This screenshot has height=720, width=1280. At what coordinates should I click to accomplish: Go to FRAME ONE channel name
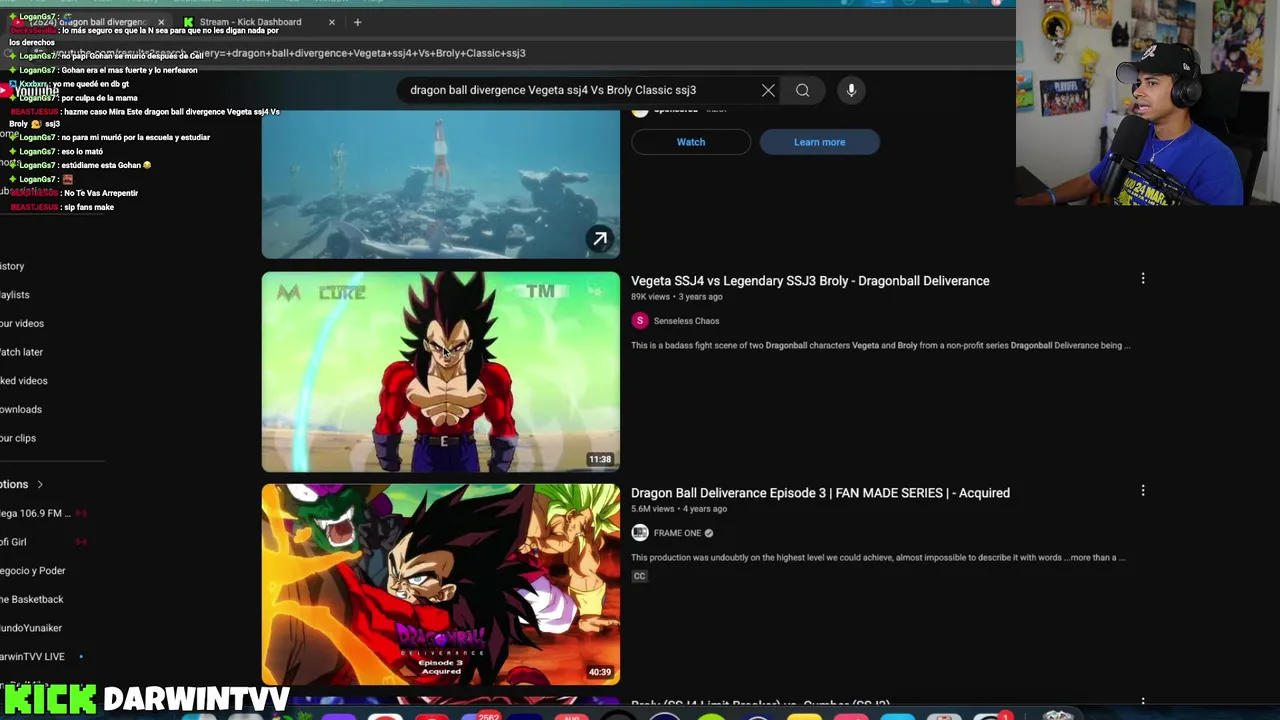(x=677, y=533)
